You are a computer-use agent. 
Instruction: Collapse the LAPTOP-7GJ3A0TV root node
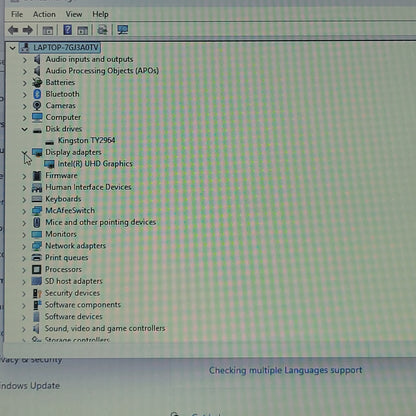12,48
